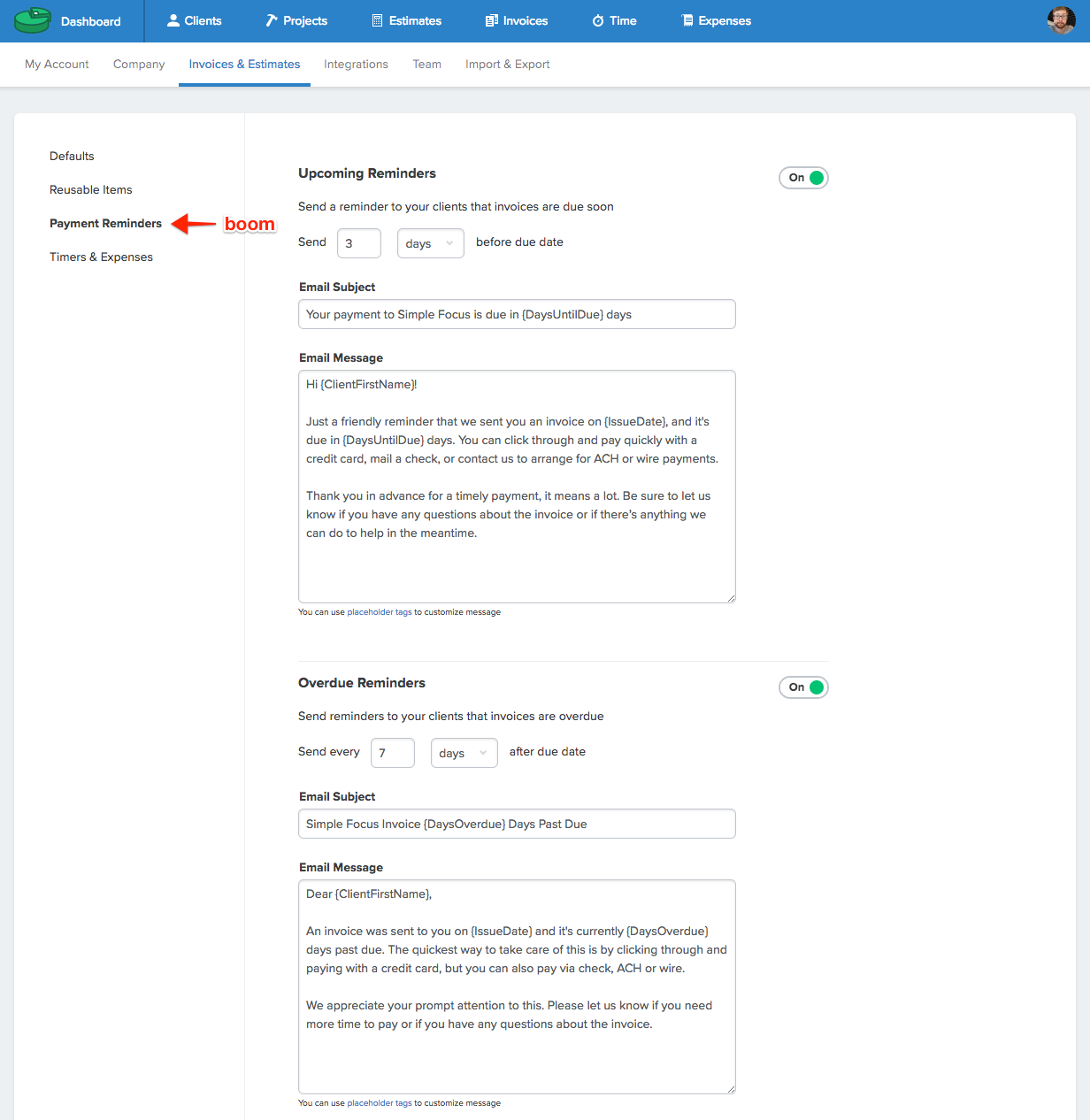Expand the days dropdown before due date
The height and width of the screenshot is (1120, 1090).
431,243
